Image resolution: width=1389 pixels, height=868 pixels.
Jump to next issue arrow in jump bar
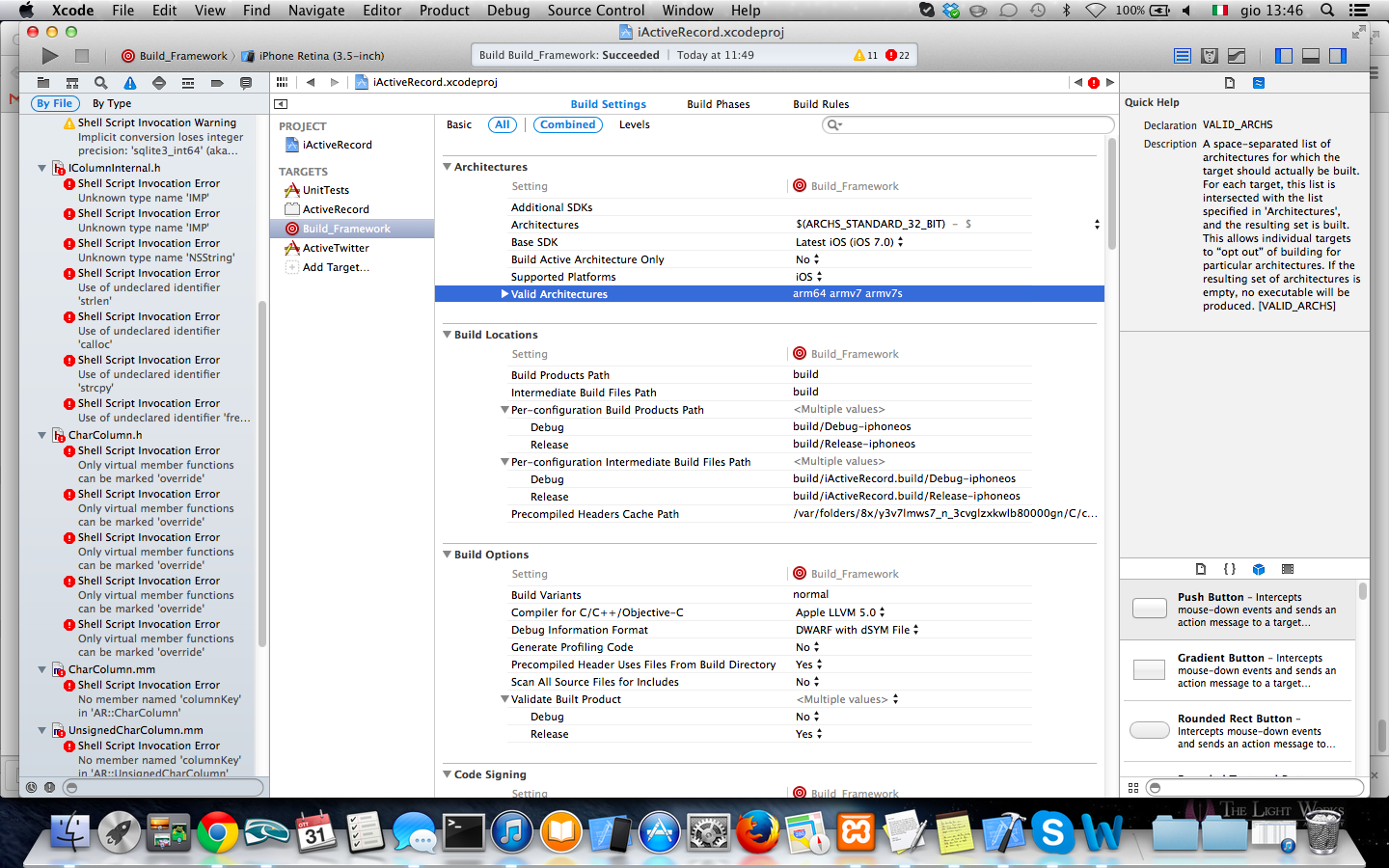[x=1110, y=82]
